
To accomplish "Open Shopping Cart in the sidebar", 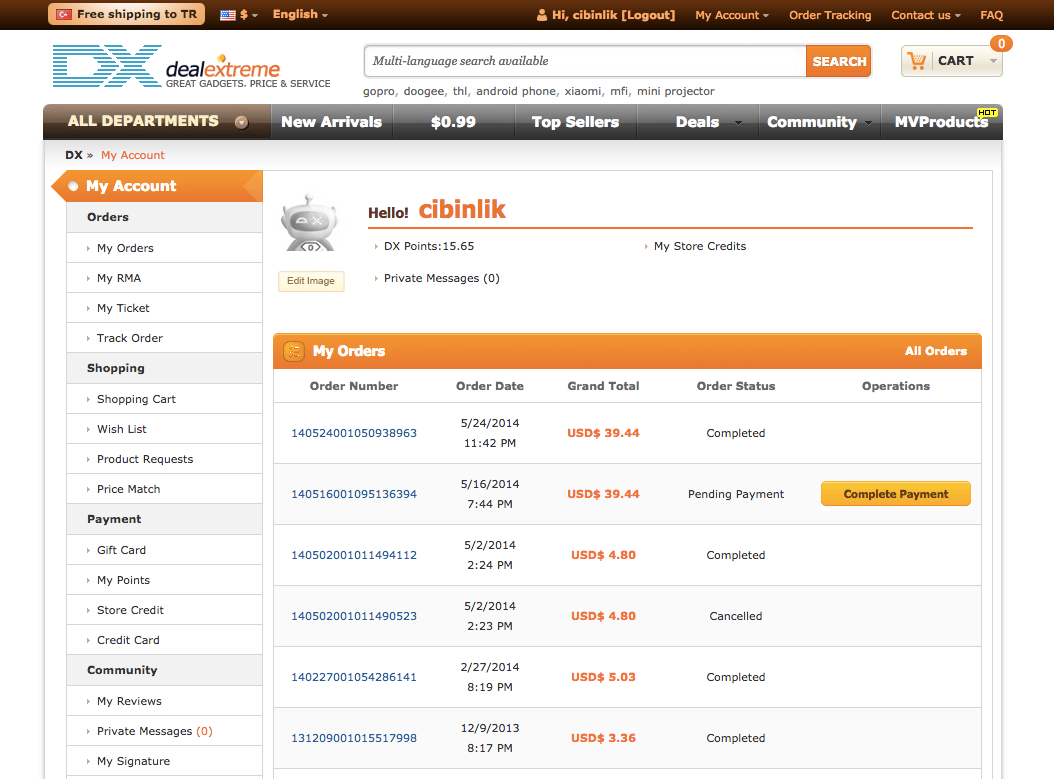I will (136, 399).
